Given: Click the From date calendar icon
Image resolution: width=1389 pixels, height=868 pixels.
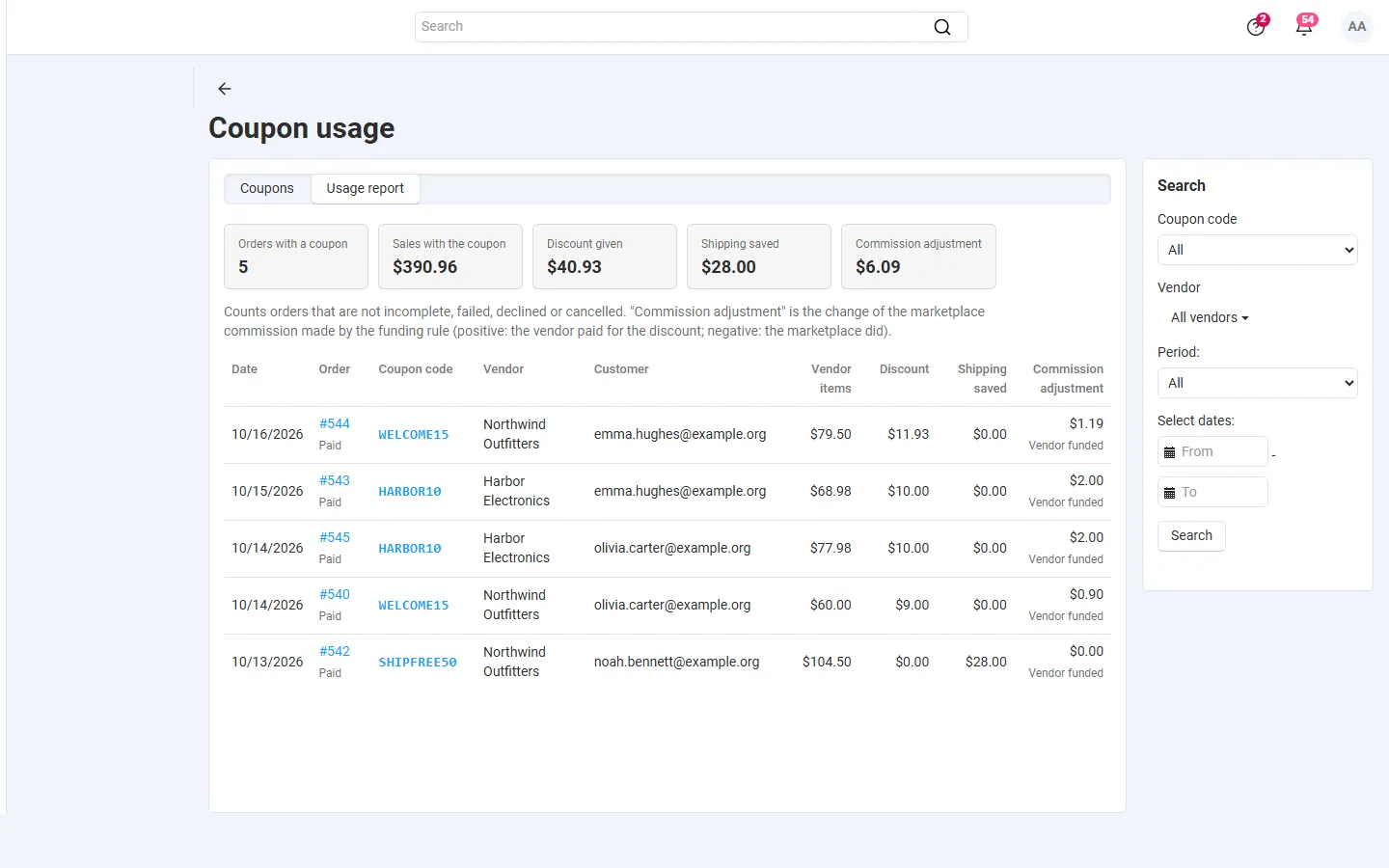Looking at the screenshot, I should pos(1170,451).
